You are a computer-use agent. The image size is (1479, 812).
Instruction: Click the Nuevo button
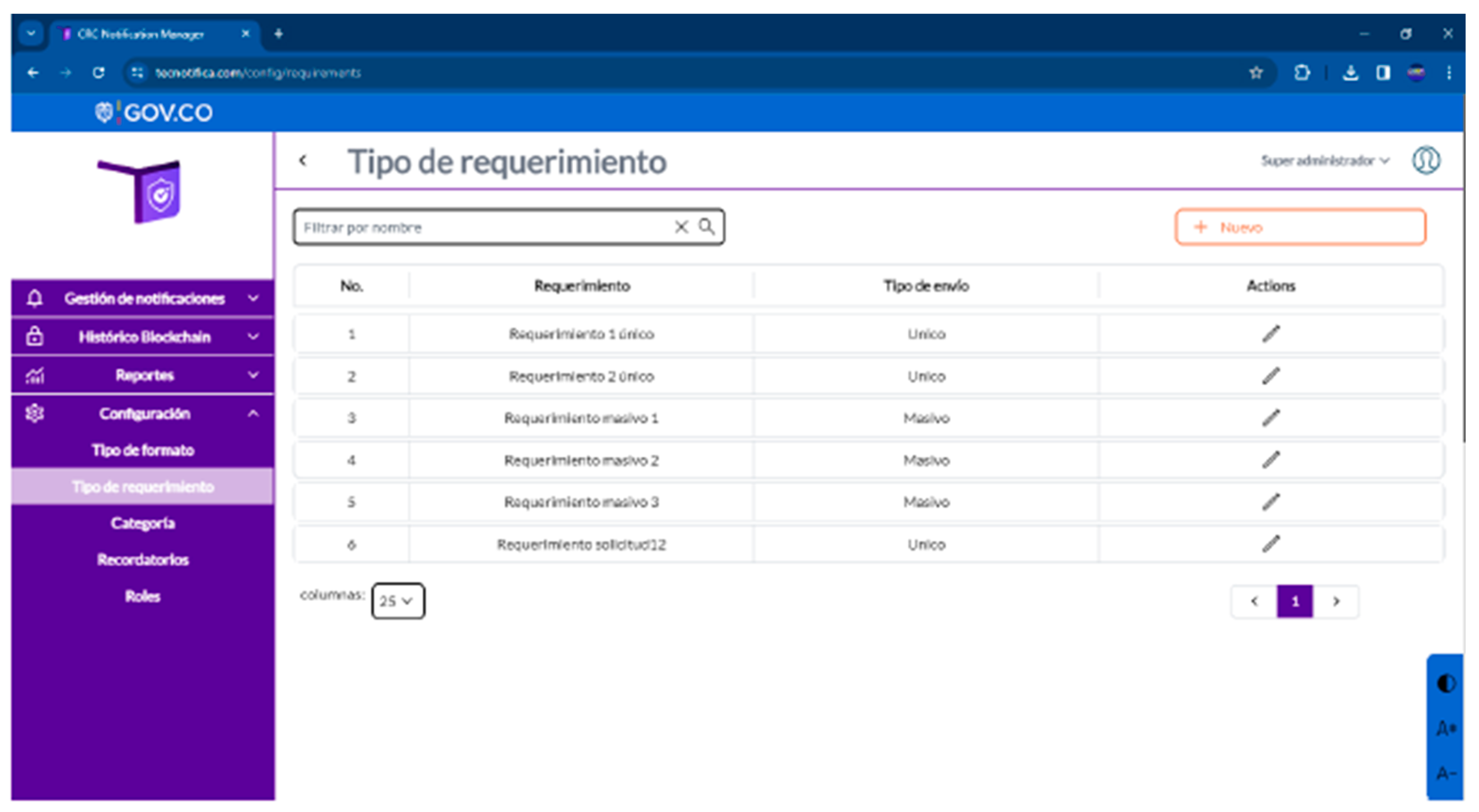pos(1300,227)
